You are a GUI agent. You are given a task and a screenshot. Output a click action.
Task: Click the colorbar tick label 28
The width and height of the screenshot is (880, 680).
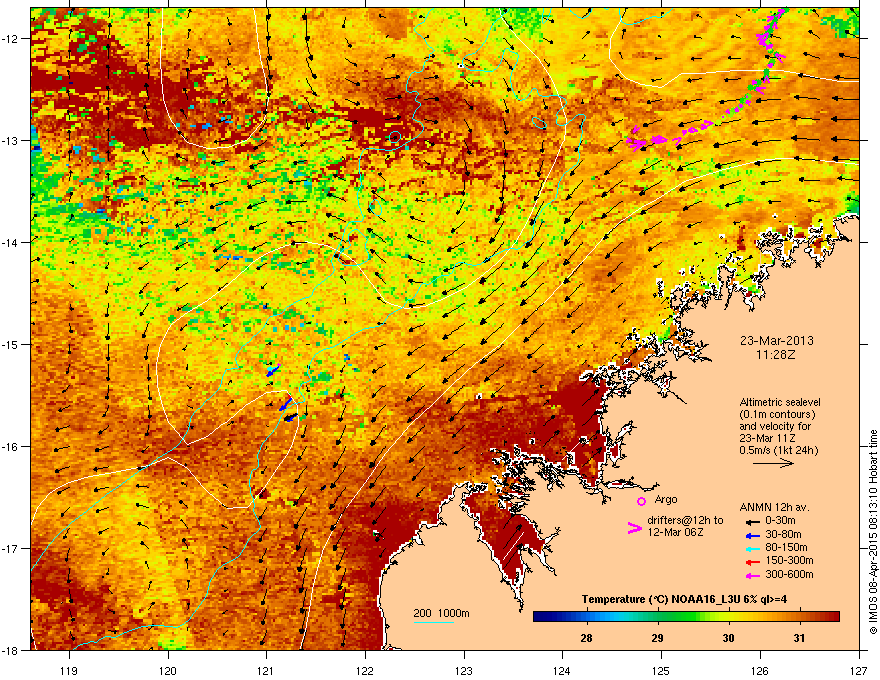(x=586, y=638)
